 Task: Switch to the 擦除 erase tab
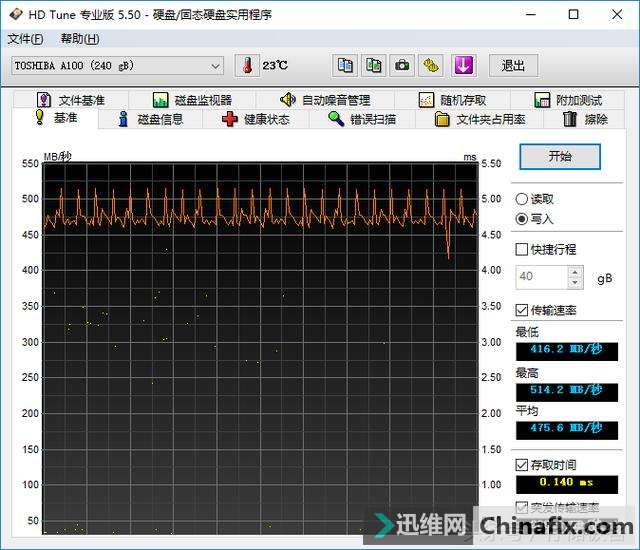(x=584, y=119)
